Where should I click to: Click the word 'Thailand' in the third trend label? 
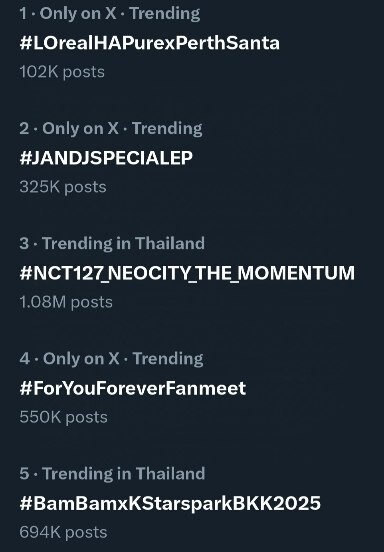[x=170, y=244]
